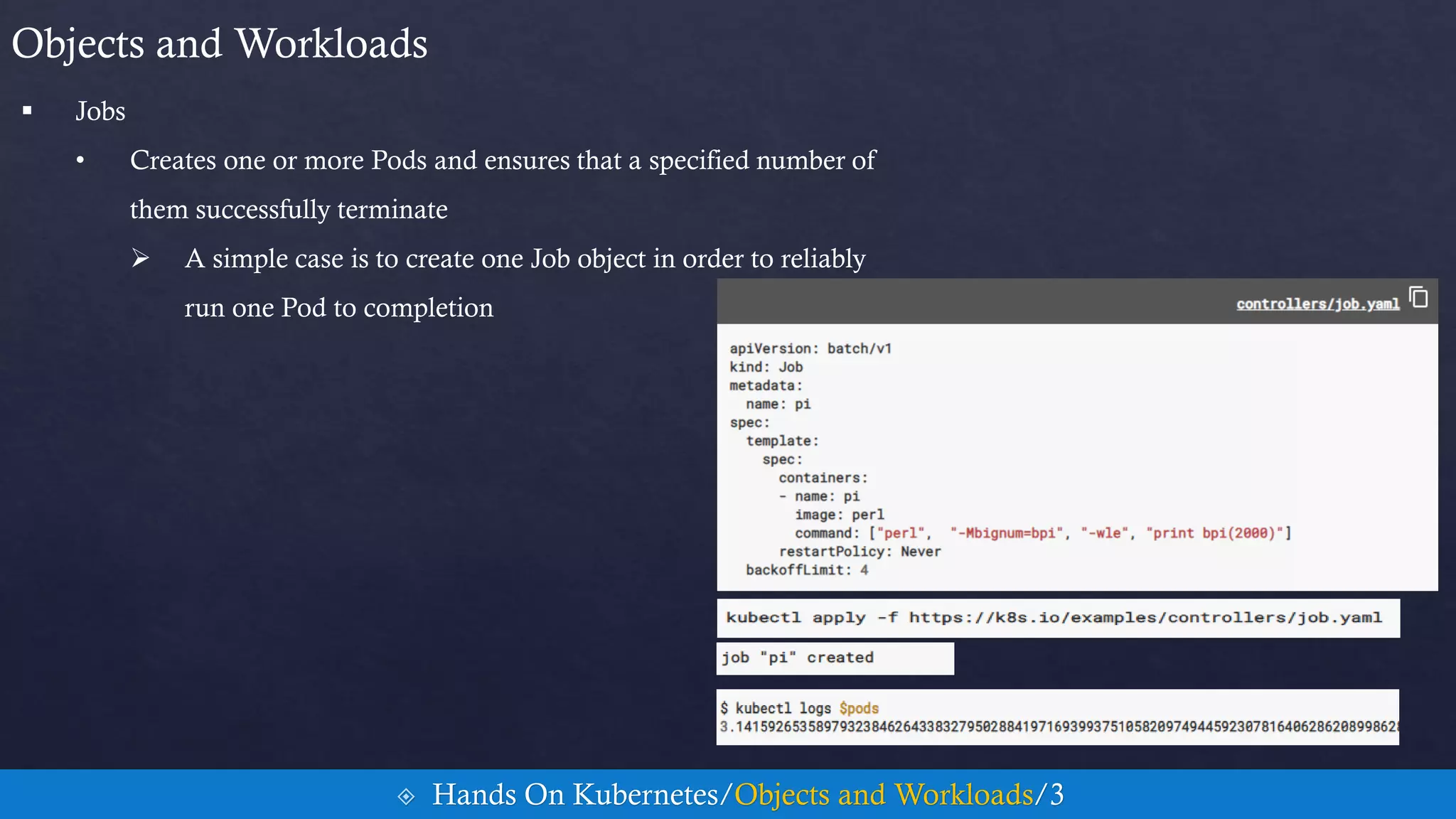This screenshot has height=819, width=1456.
Task: Click the yellow footer text 'Objects and Workloads'
Action: 884,795
